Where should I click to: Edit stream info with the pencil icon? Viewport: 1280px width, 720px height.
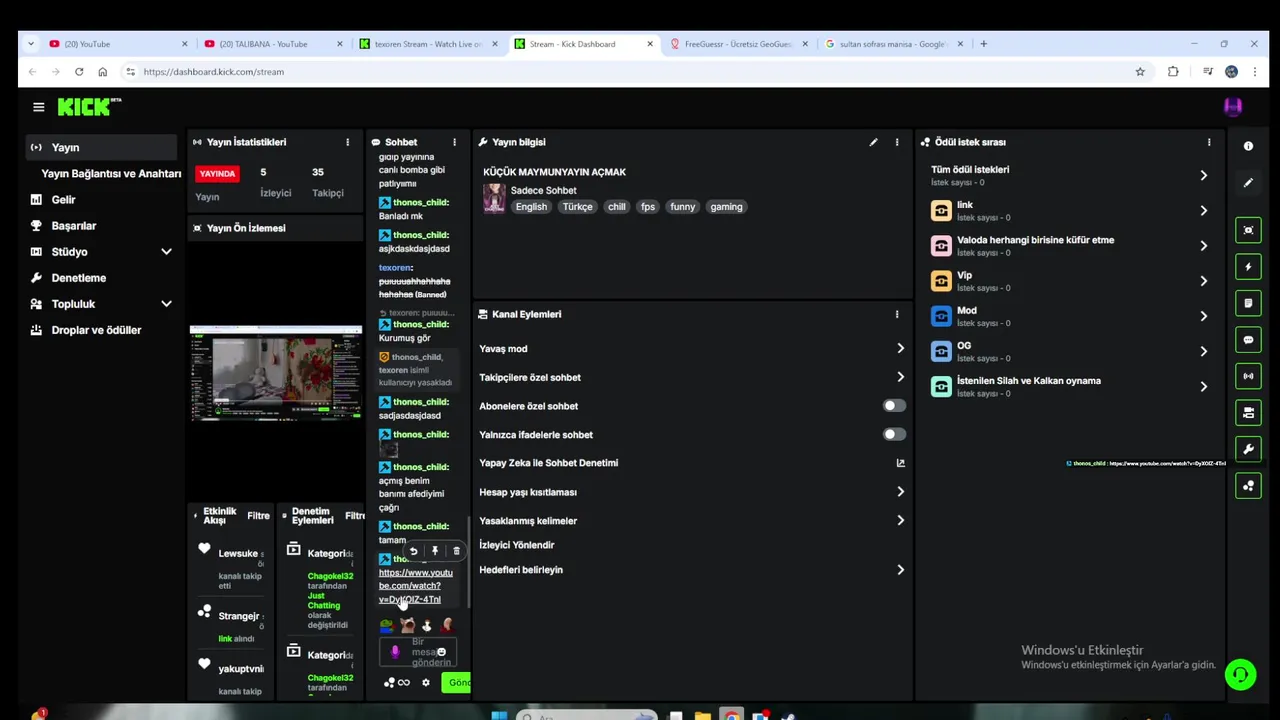[x=873, y=142]
